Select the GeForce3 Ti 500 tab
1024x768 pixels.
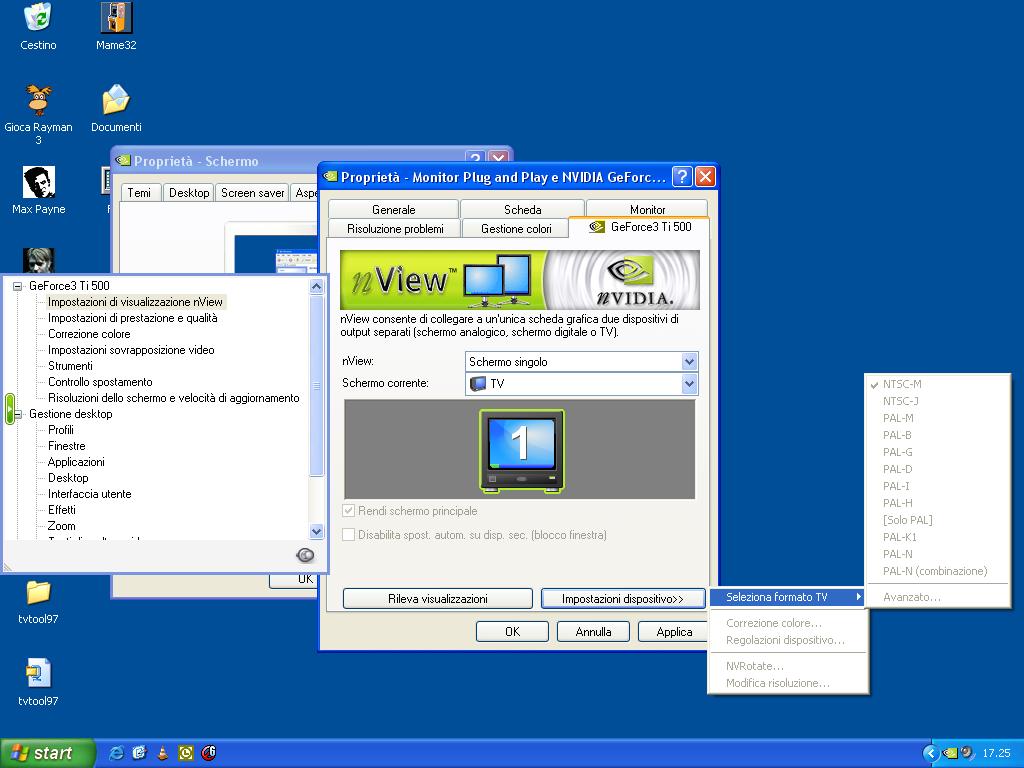click(640, 227)
